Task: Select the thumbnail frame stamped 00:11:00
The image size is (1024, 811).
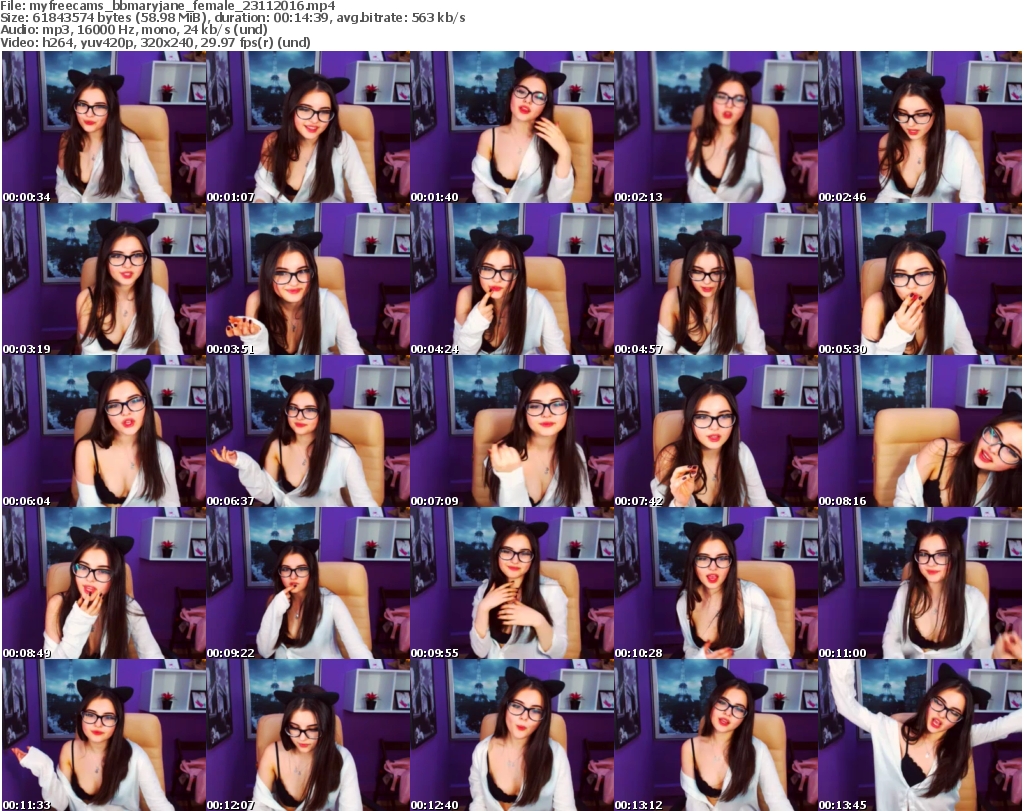Action: point(920,584)
